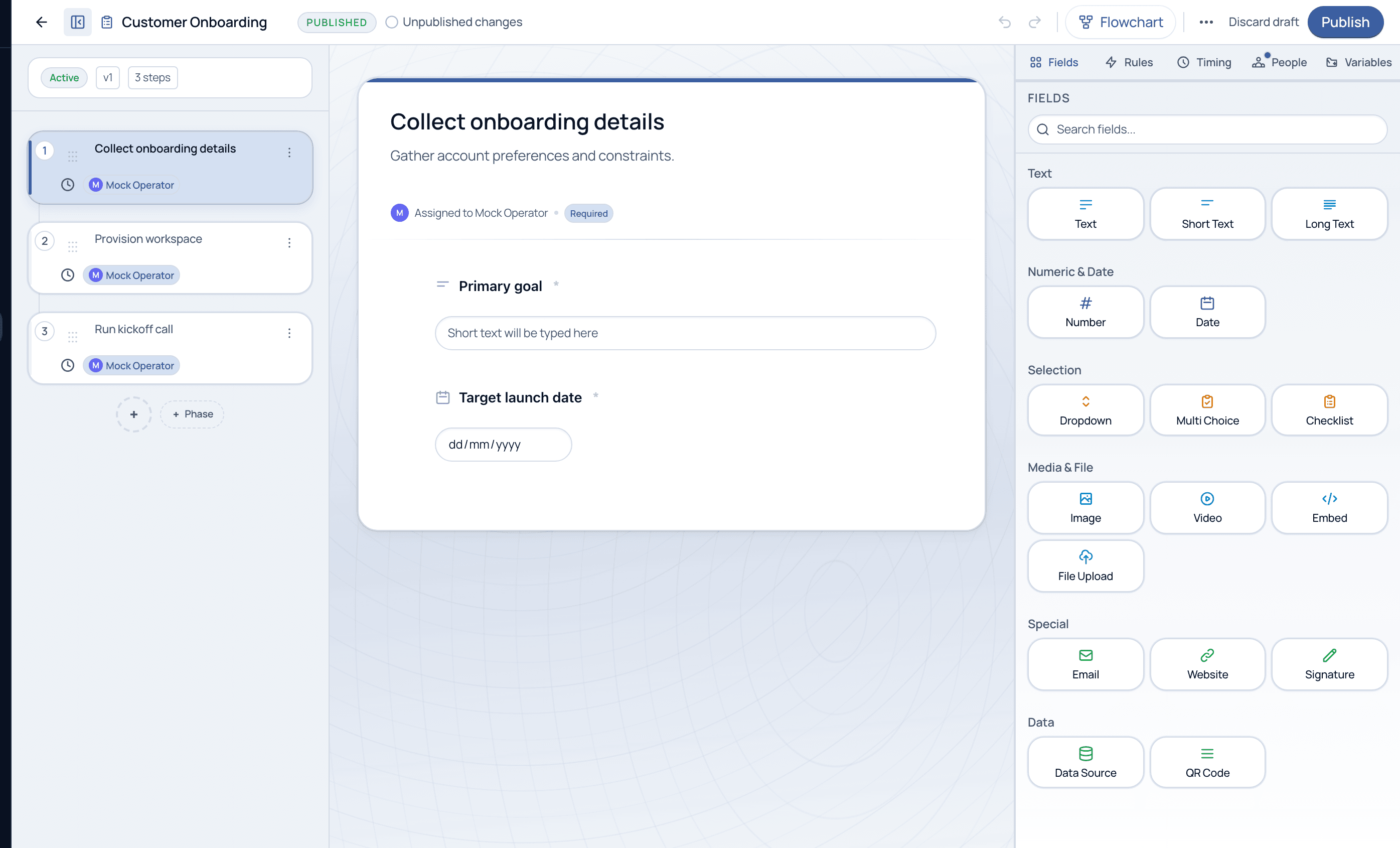This screenshot has width=1400, height=848.
Task: Go back using the left arrow icon
Action: (x=42, y=22)
